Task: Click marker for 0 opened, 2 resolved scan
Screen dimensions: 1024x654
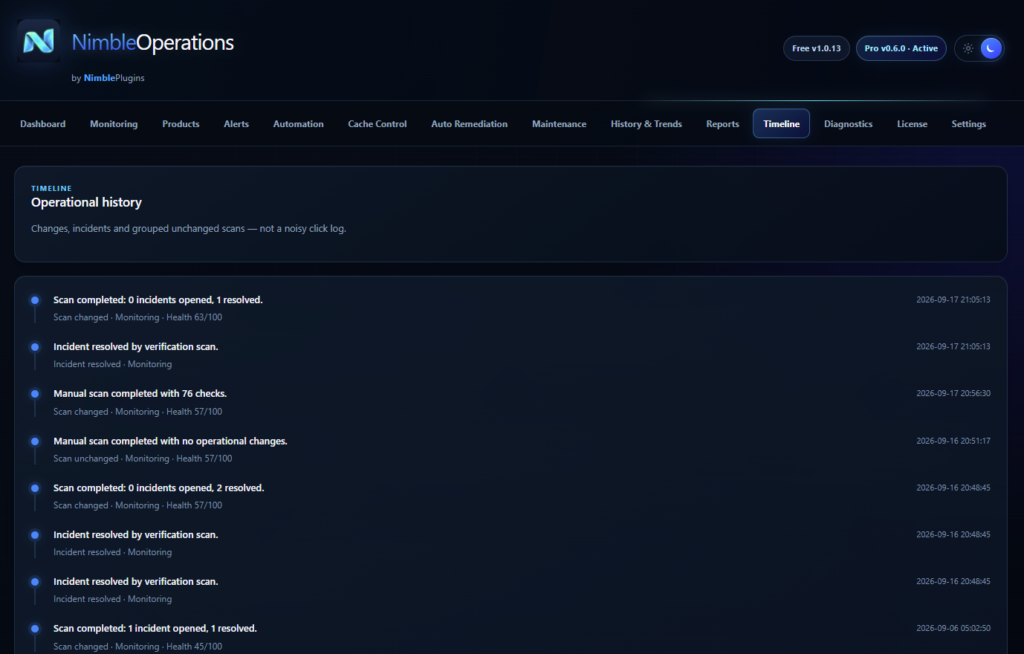Action: 35,488
